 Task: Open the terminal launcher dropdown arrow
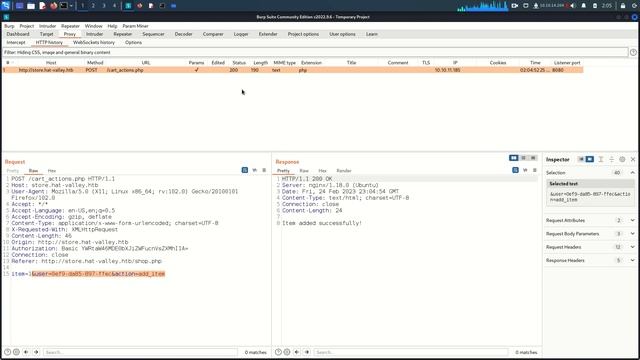71,6
